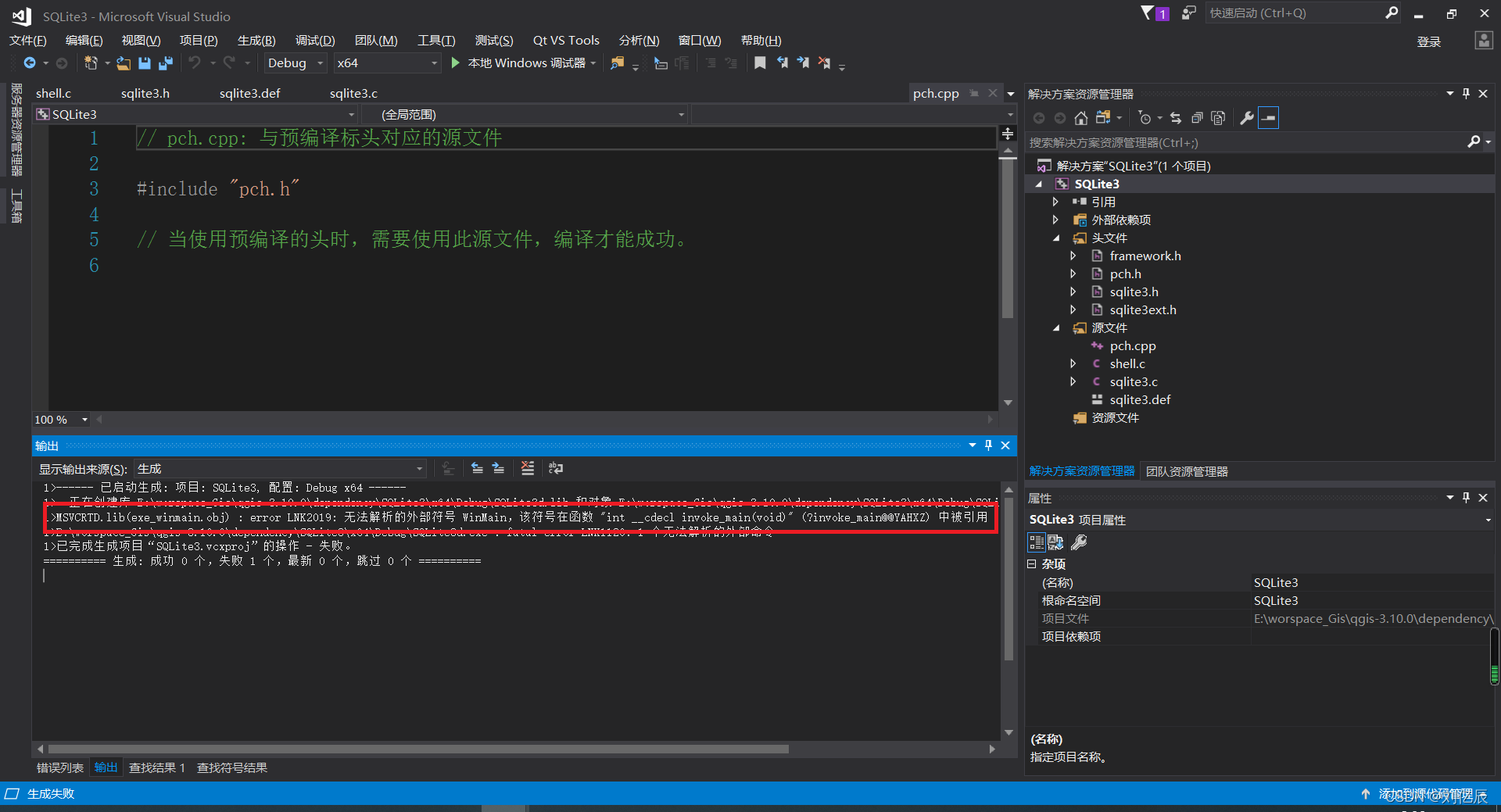
Task: Click the Save All icon
Action: tap(166, 63)
